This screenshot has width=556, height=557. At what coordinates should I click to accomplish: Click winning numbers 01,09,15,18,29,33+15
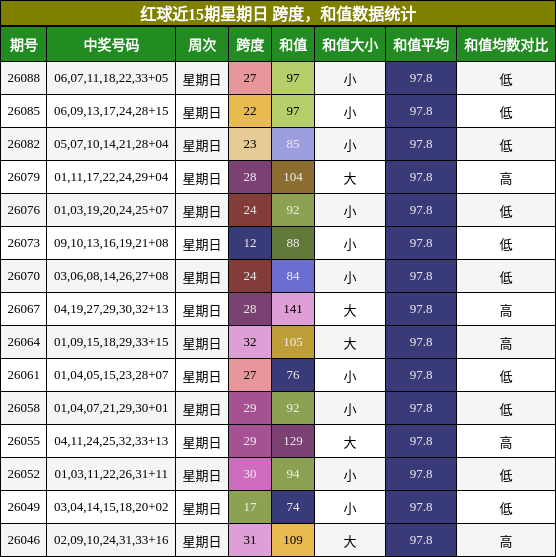(x=111, y=342)
